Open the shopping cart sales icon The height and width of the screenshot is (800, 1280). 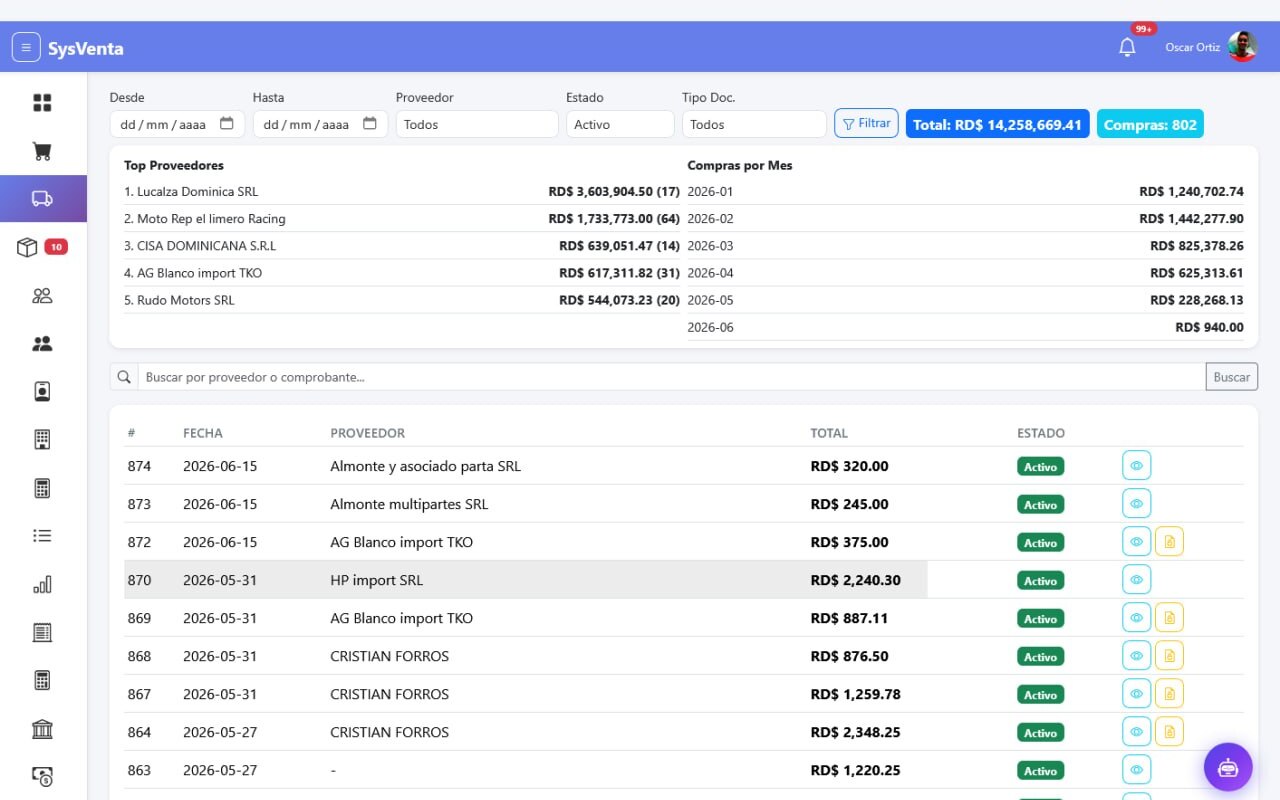pyautogui.click(x=42, y=151)
